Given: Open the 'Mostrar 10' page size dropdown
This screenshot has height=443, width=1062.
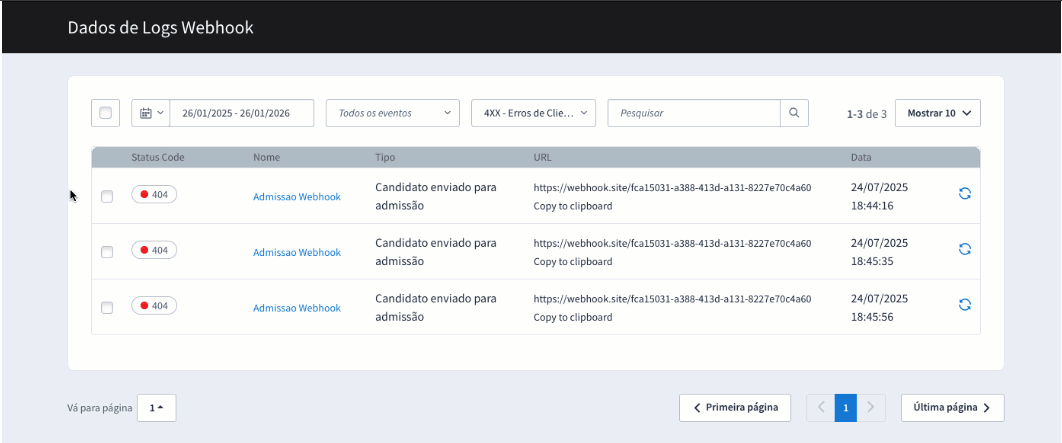Looking at the screenshot, I should tap(938, 113).
